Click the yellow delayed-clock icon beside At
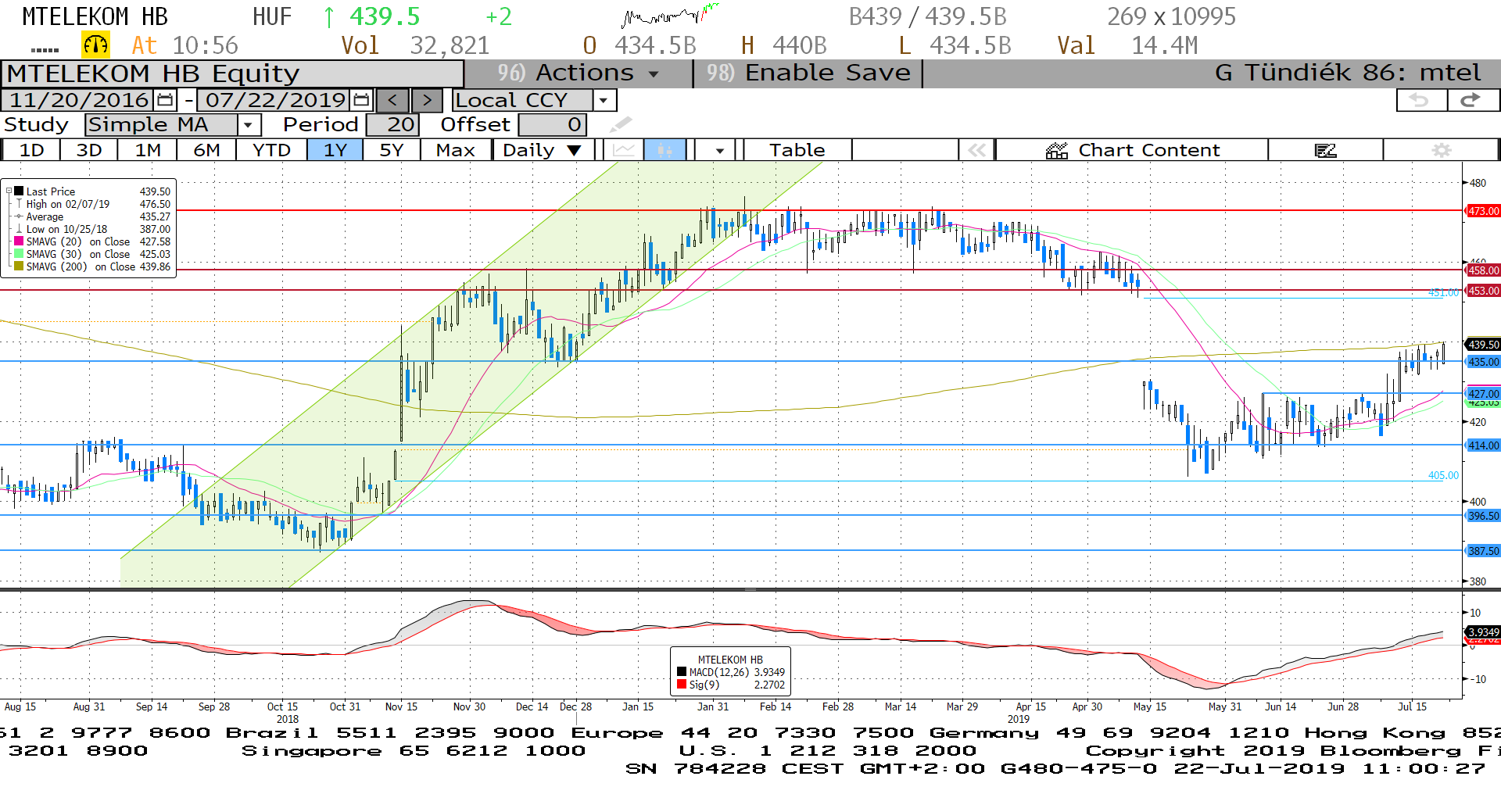 pos(96,45)
